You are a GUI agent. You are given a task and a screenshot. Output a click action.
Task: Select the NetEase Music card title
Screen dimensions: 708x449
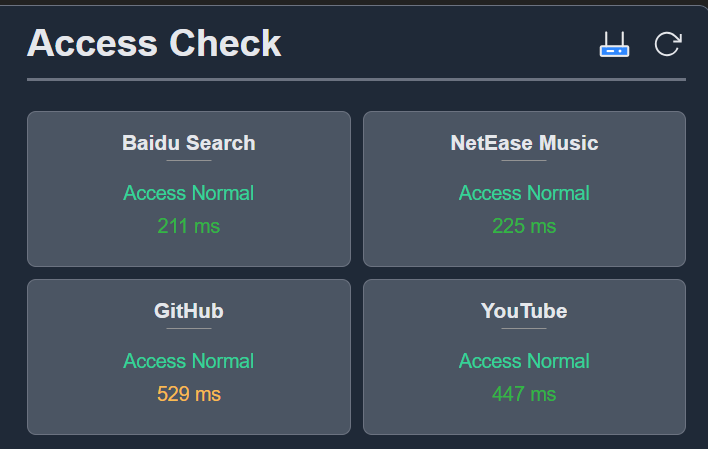click(x=524, y=143)
